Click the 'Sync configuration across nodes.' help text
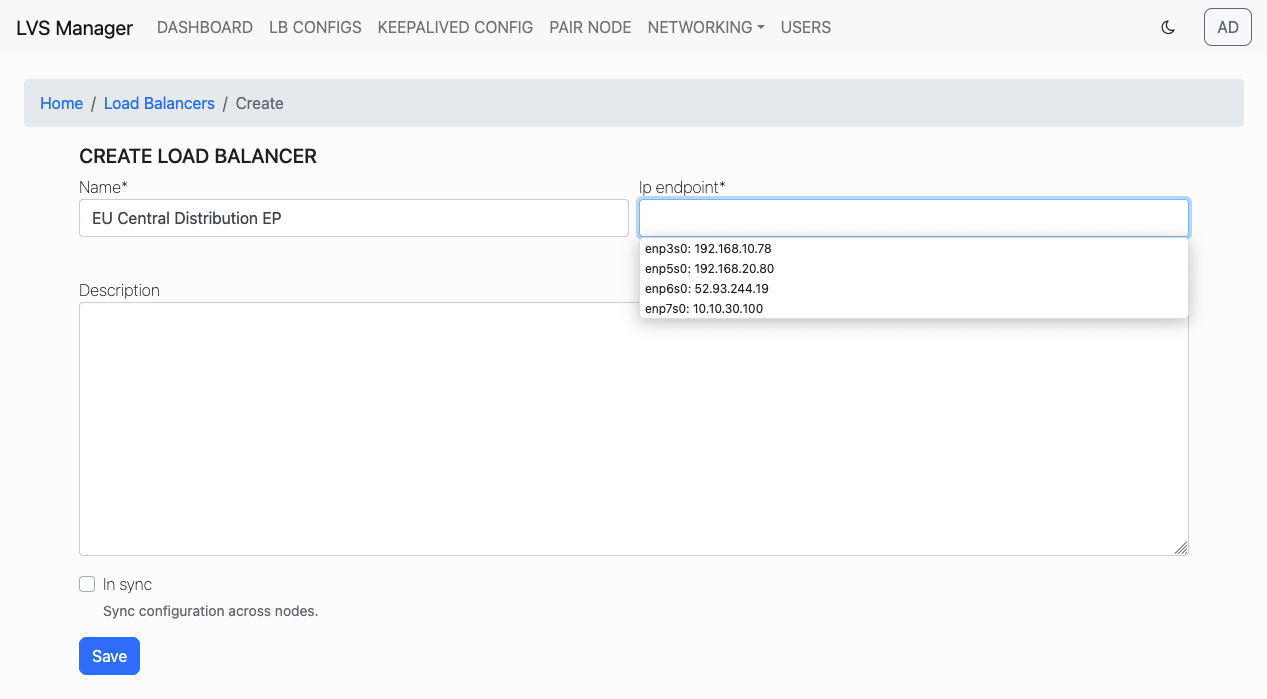The height and width of the screenshot is (699, 1267). tap(210, 611)
